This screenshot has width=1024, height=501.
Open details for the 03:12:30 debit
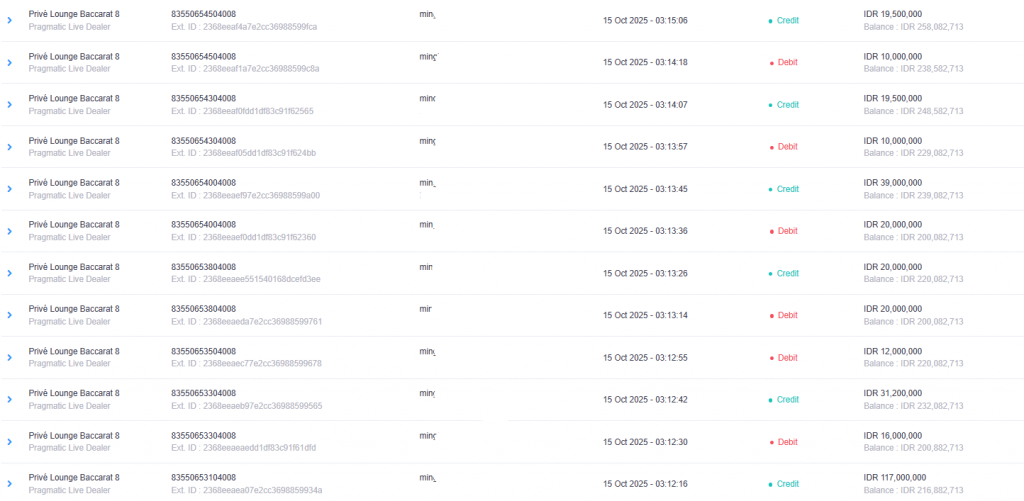[x=9, y=442]
